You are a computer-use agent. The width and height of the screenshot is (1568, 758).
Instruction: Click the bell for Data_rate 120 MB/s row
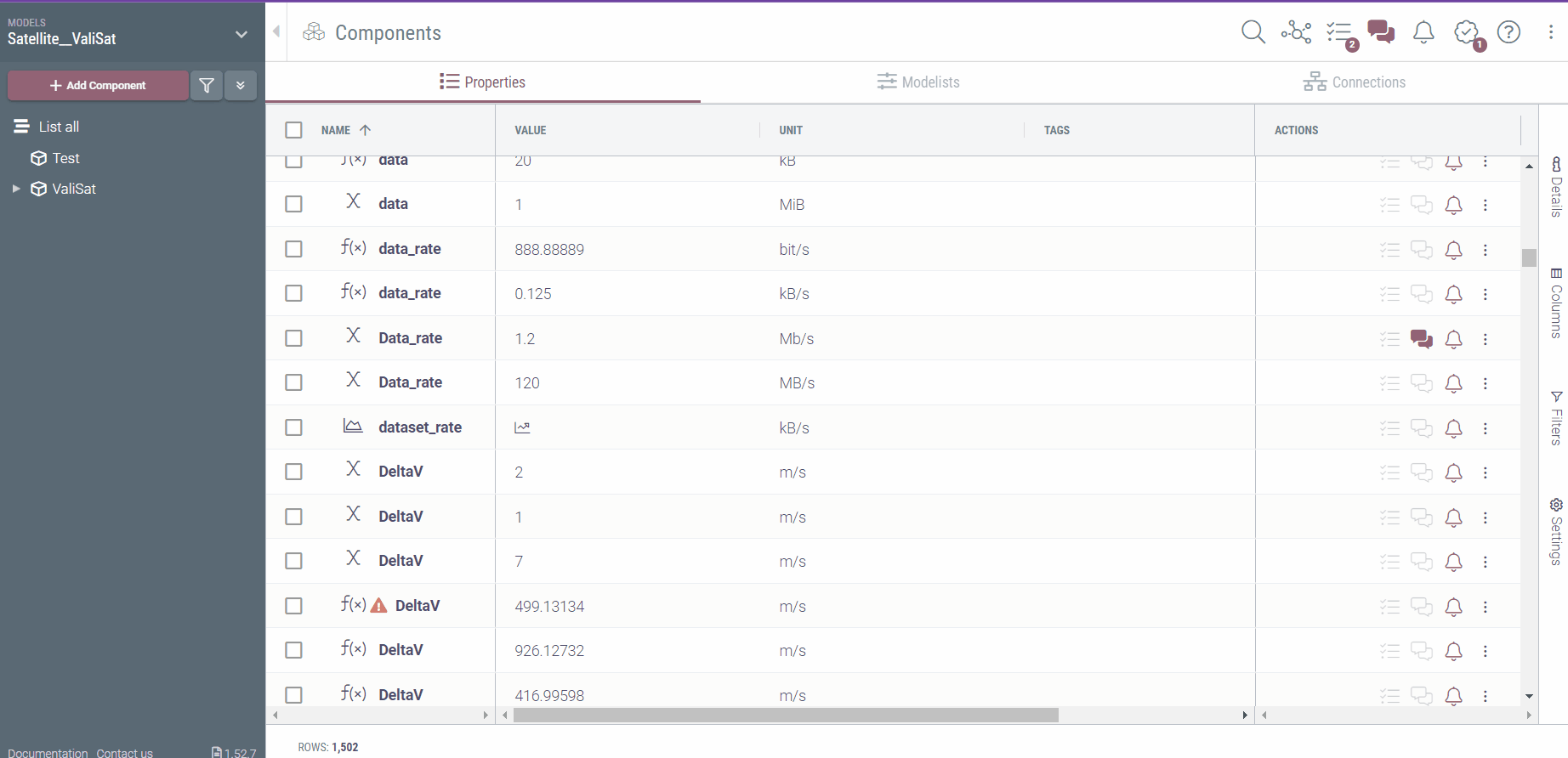click(x=1454, y=383)
